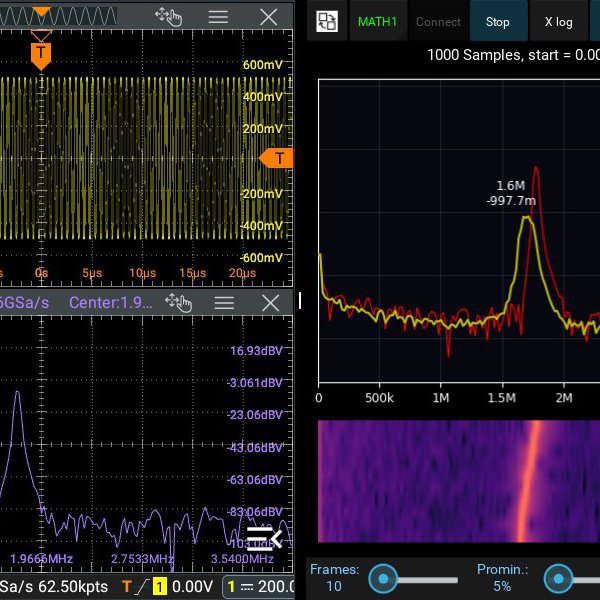Open hamburger menu of FFT window

click(224, 303)
